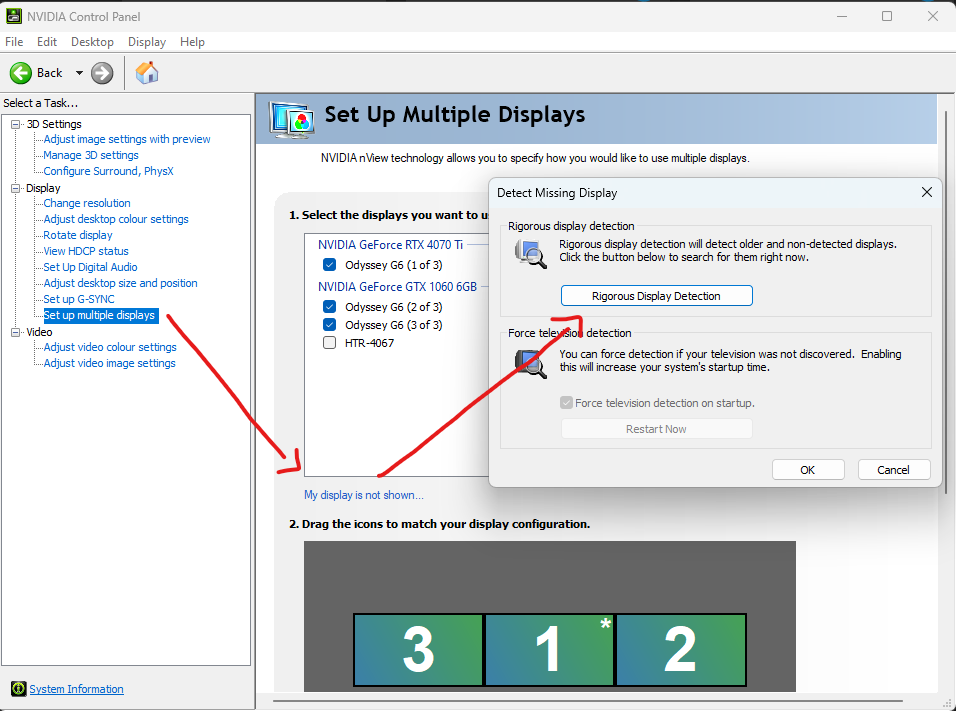This screenshot has width=956, height=711.
Task: Confirm the dialog with OK
Action: pos(808,470)
